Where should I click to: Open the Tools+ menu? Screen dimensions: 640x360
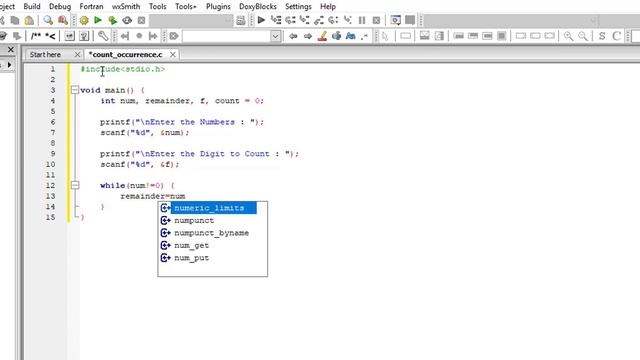pyautogui.click(x=186, y=7)
